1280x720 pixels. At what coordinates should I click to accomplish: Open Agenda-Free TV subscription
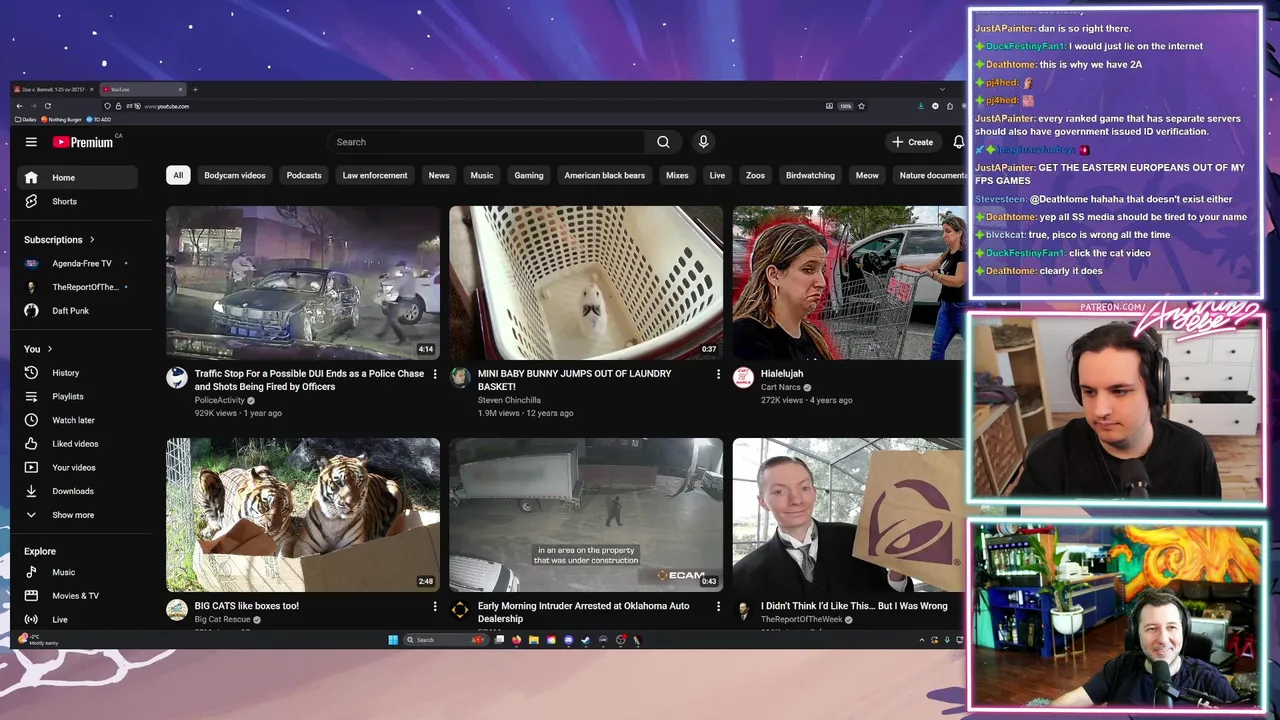pos(77,263)
